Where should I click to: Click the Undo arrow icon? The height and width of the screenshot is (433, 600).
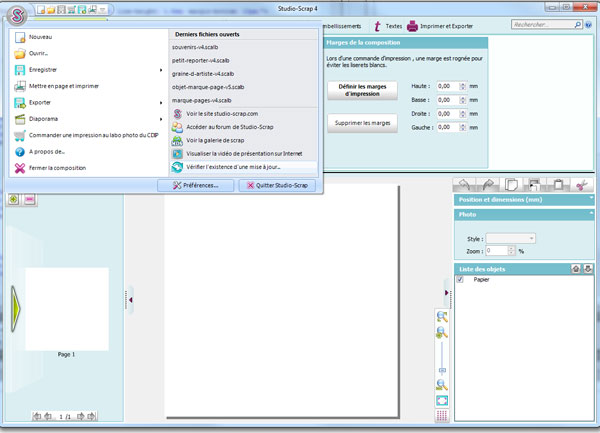464,185
